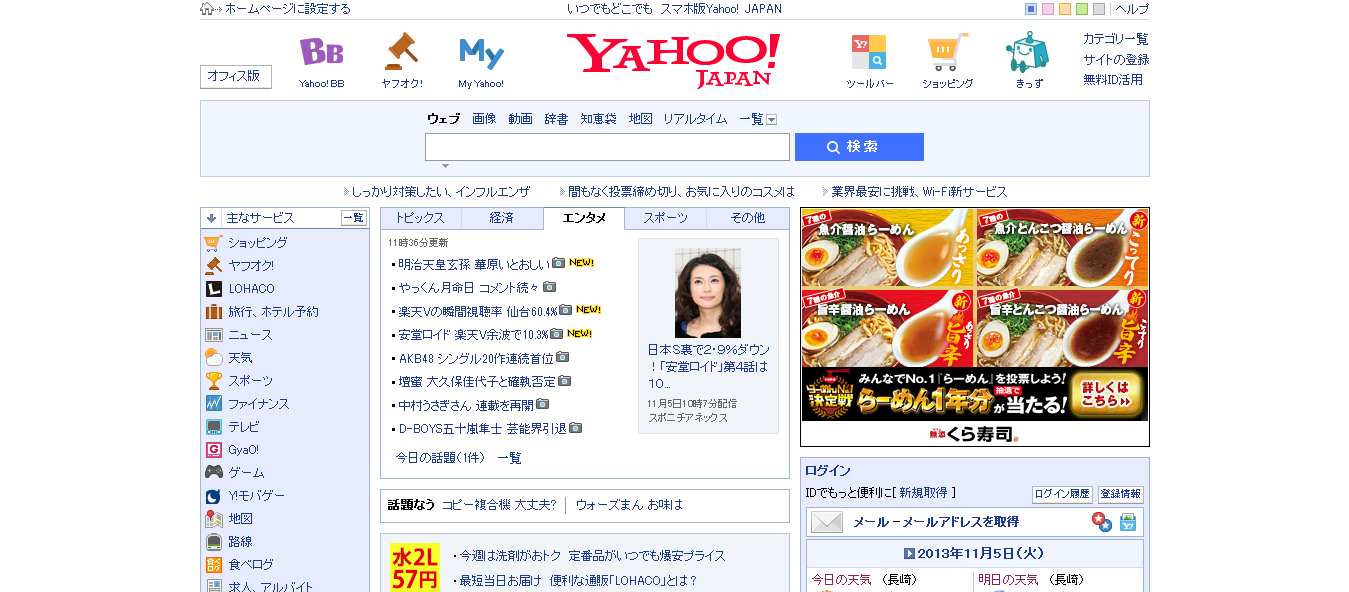Switch to the 経済 news tab
Screen dimensions: 1349x592
pyautogui.click(x=502, y=218)
